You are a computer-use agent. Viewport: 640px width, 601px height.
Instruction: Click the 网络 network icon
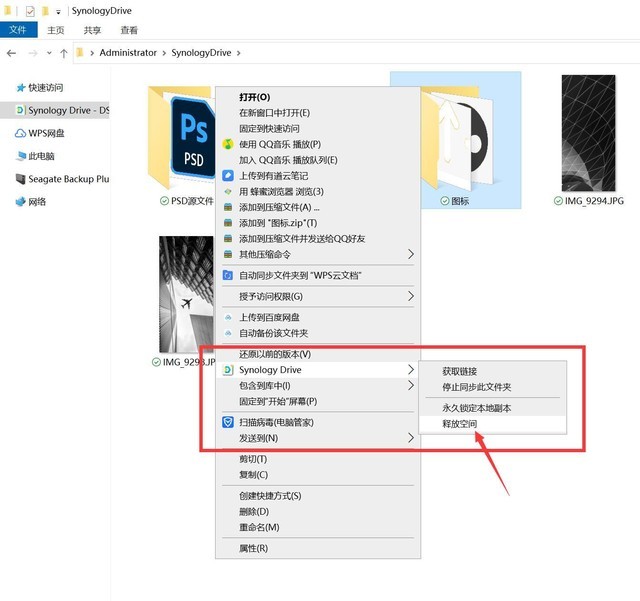(x=20, y=202)
